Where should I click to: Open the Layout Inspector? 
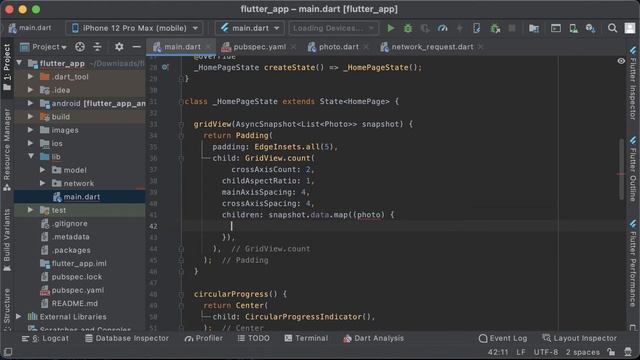coord(580,338)
